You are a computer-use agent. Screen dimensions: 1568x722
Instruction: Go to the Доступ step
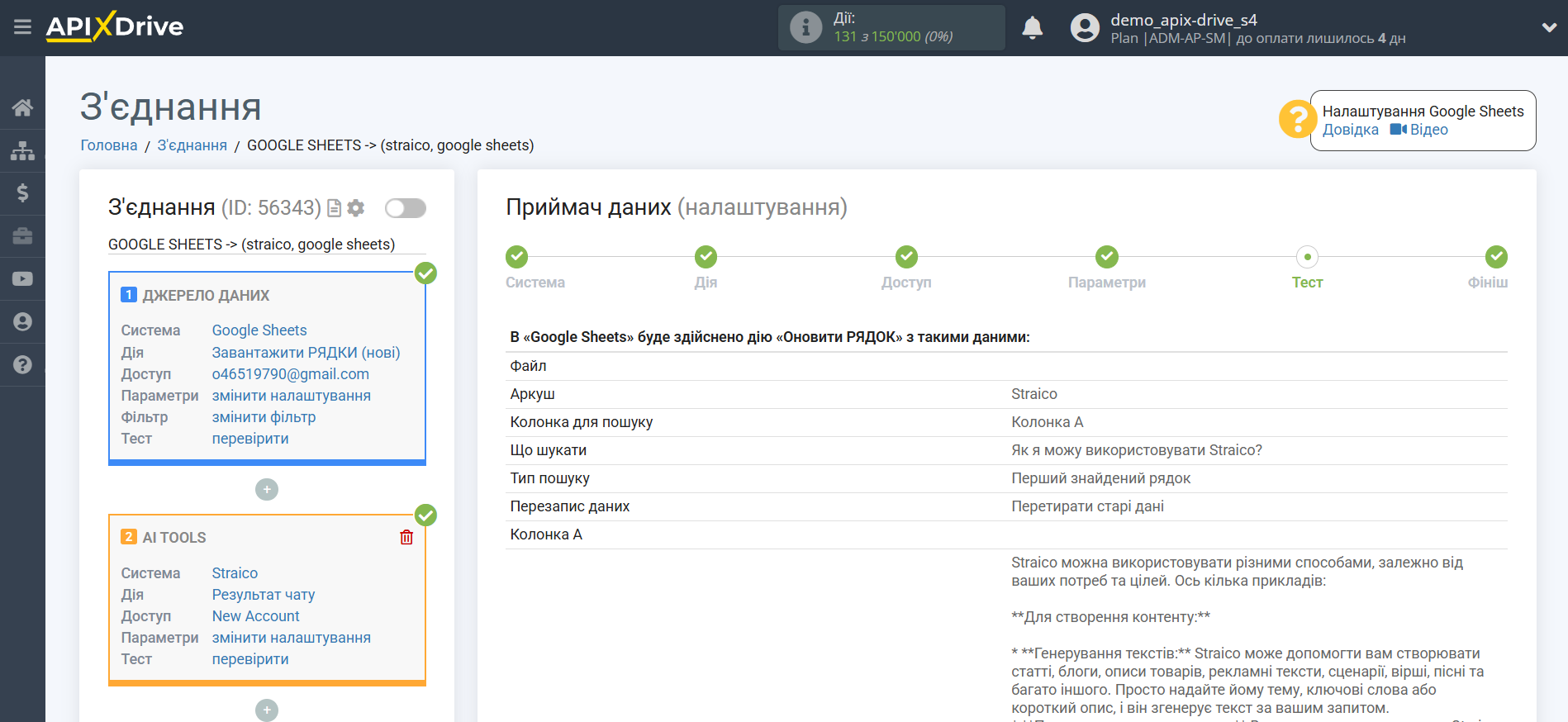tap(906, 257)
